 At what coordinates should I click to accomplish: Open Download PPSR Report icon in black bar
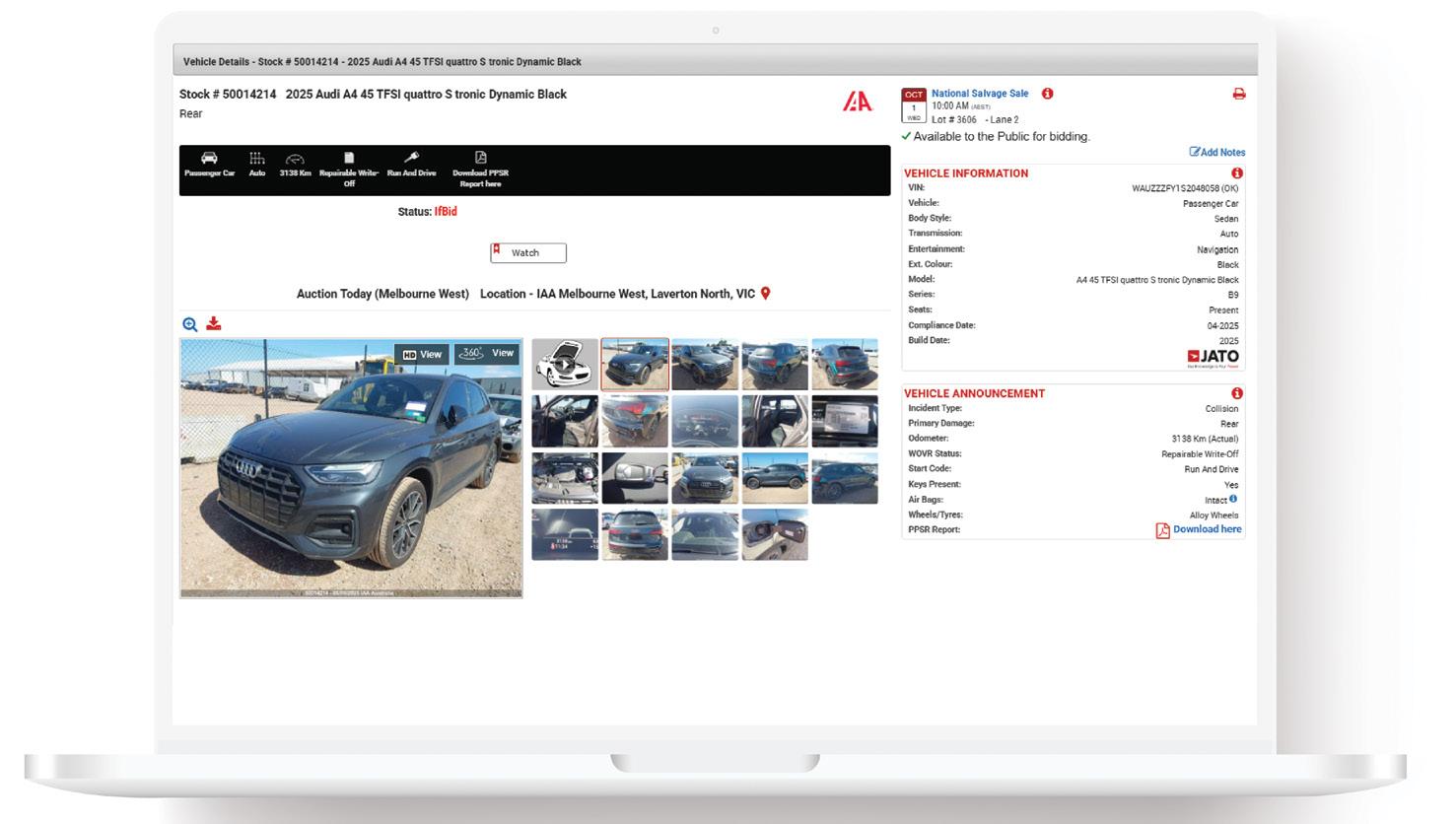480,158
